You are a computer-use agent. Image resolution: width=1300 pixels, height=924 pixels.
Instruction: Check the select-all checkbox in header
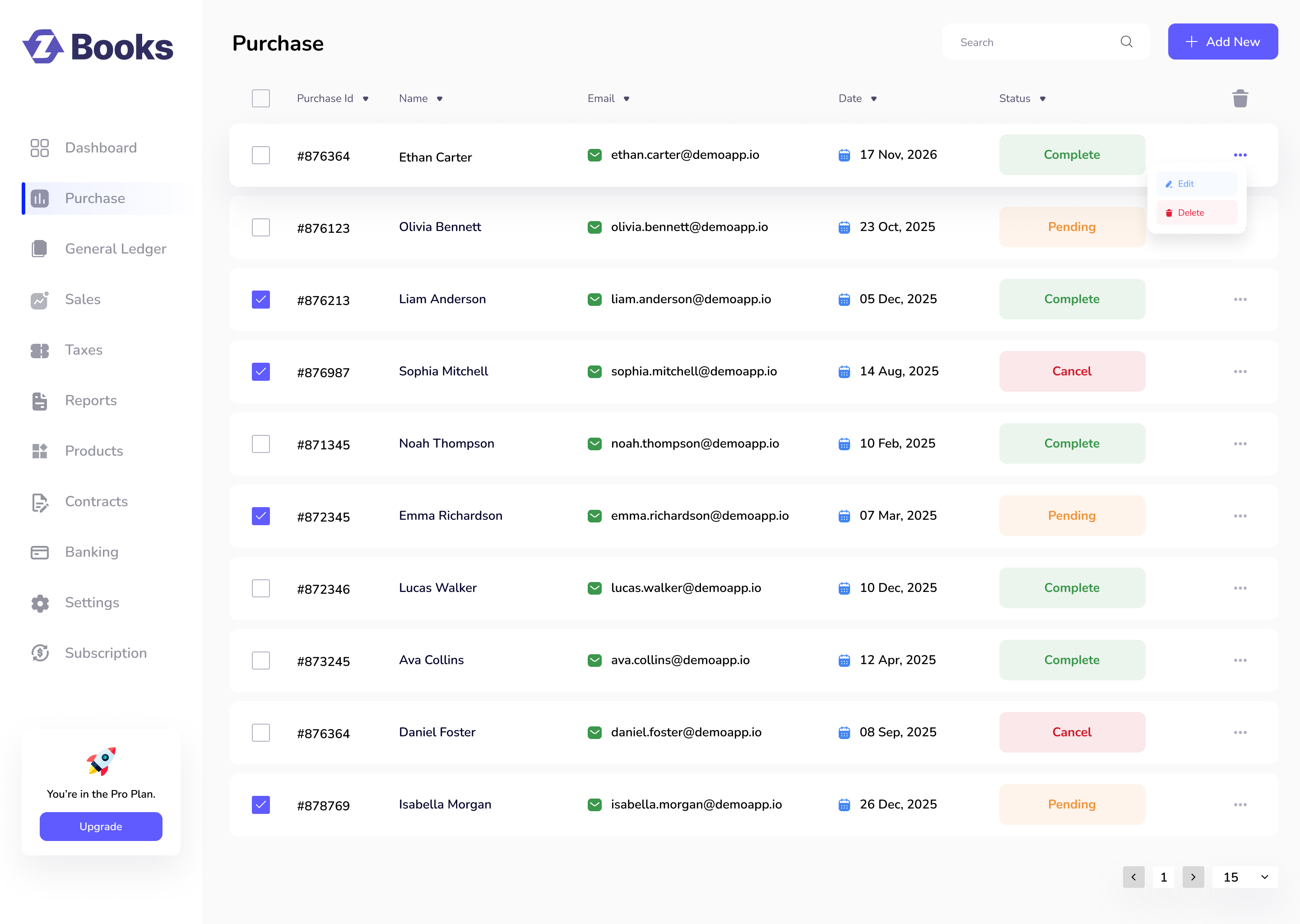click(x=261, y=98)
